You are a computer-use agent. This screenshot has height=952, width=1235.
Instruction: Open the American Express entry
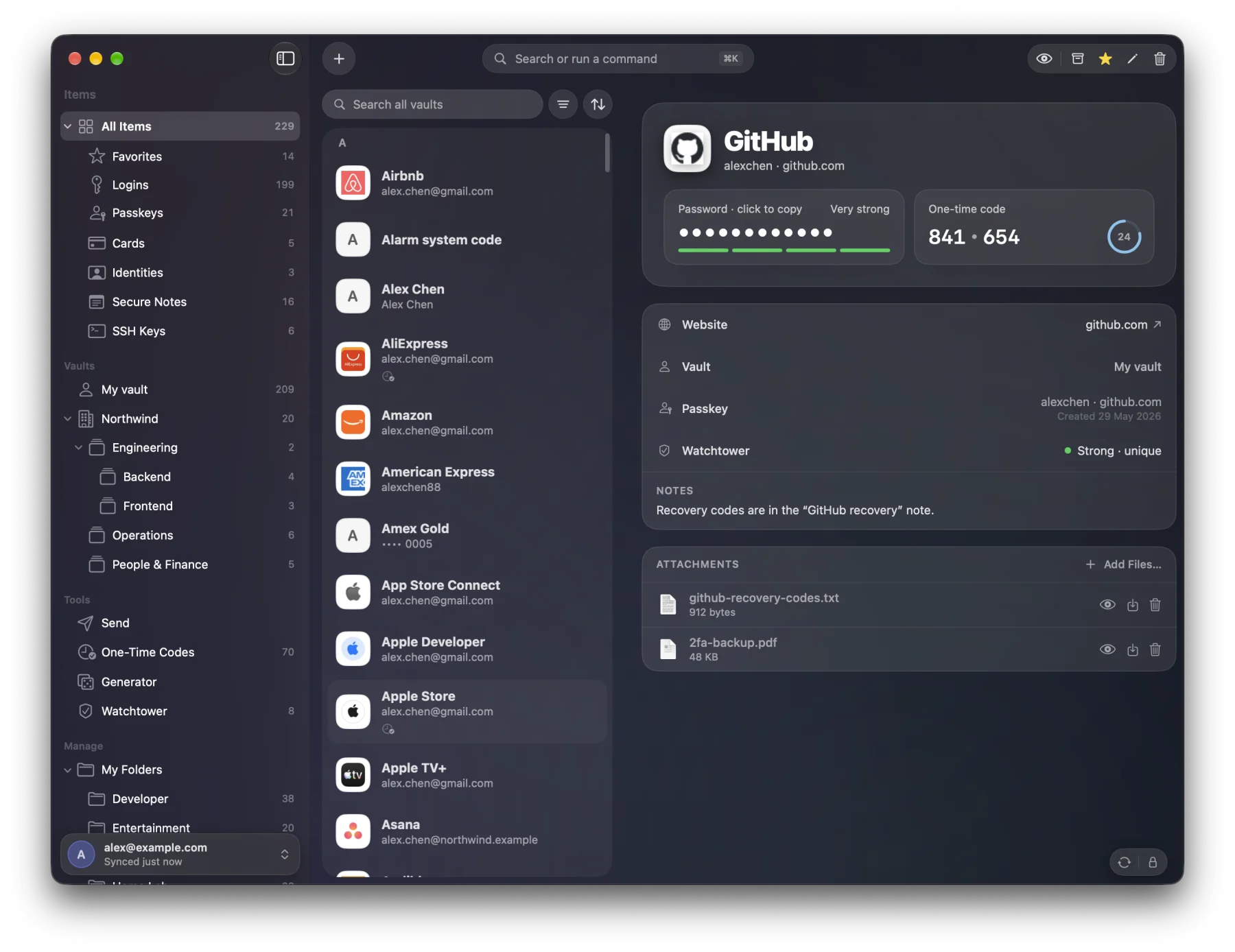point(467,479)
